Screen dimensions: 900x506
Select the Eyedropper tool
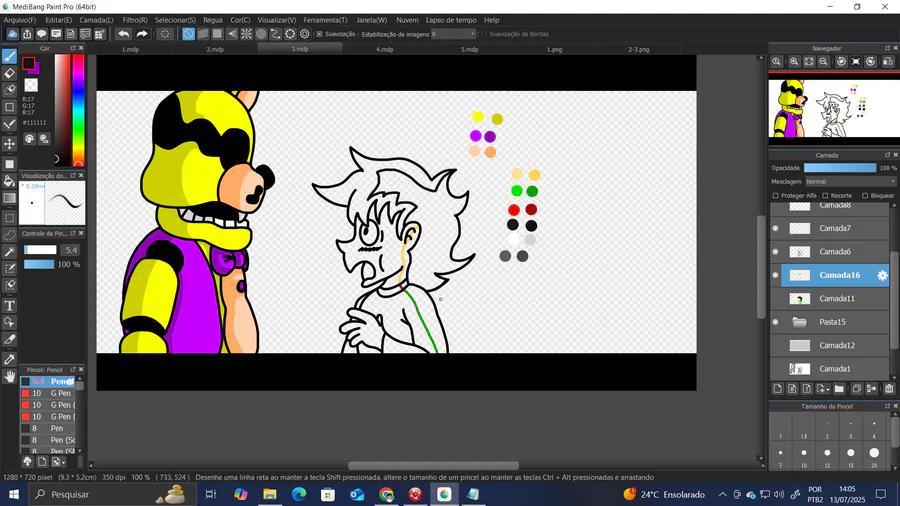(x=9, y=360)
